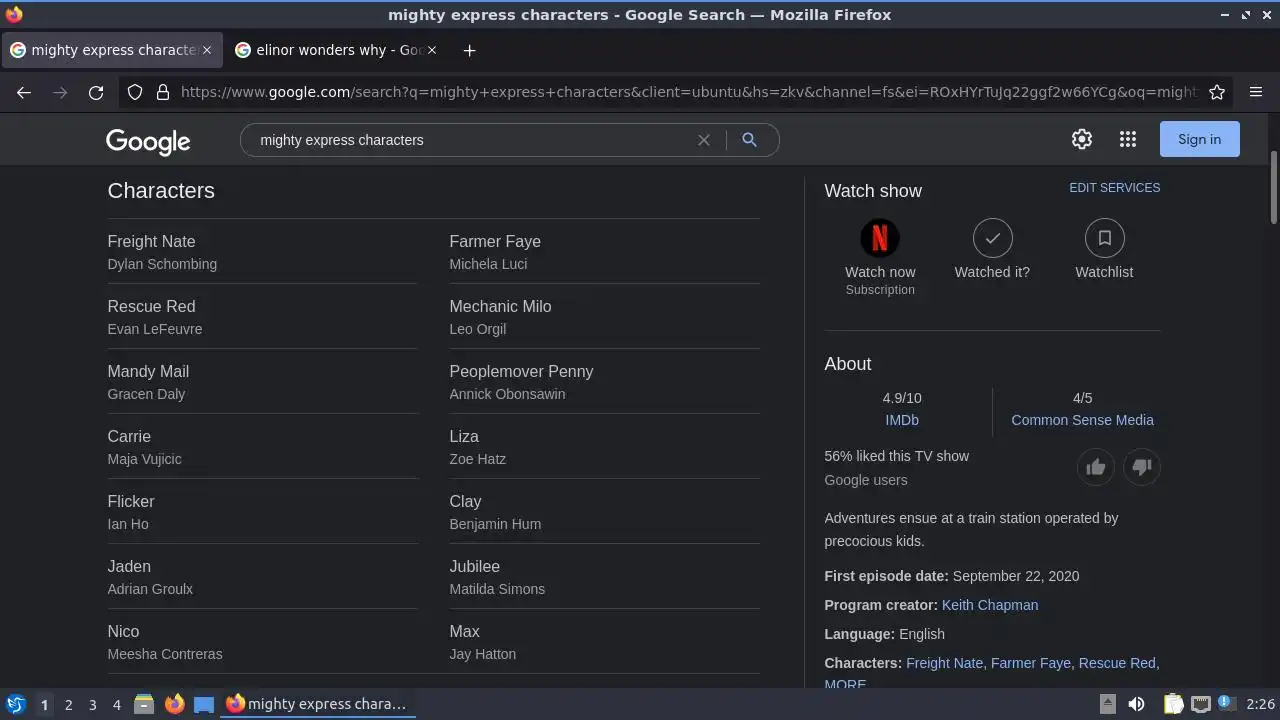Screen dimensions: 1280x720
Task: Select character Nico
Action: tap(123, 631)
